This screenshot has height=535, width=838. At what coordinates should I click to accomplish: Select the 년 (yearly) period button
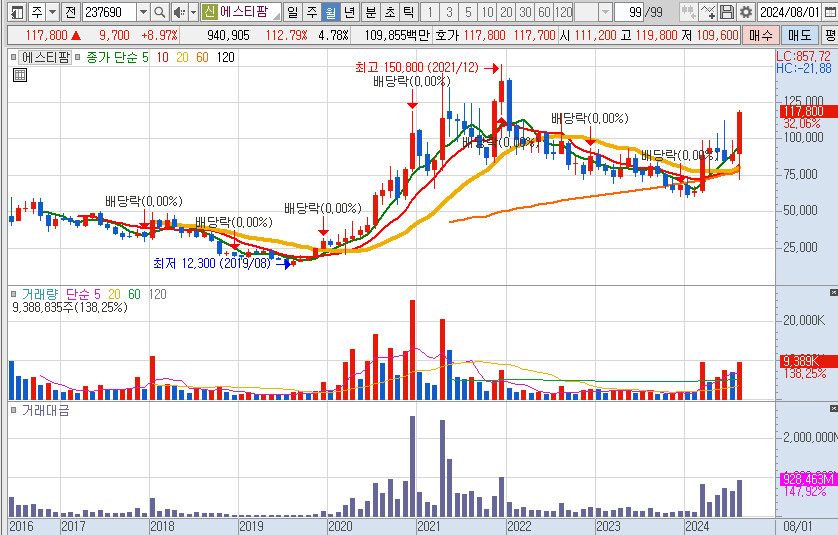pyautogui.click(x=348, y=12)
